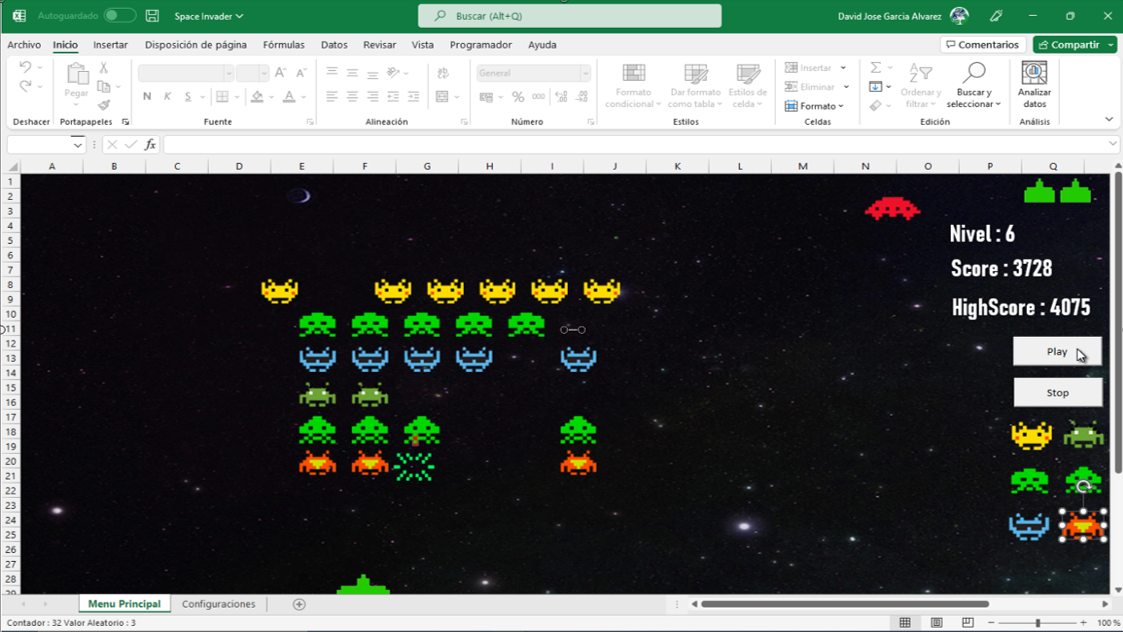
Task: Click the Undo arrow icon
Action: coord(25,67)
